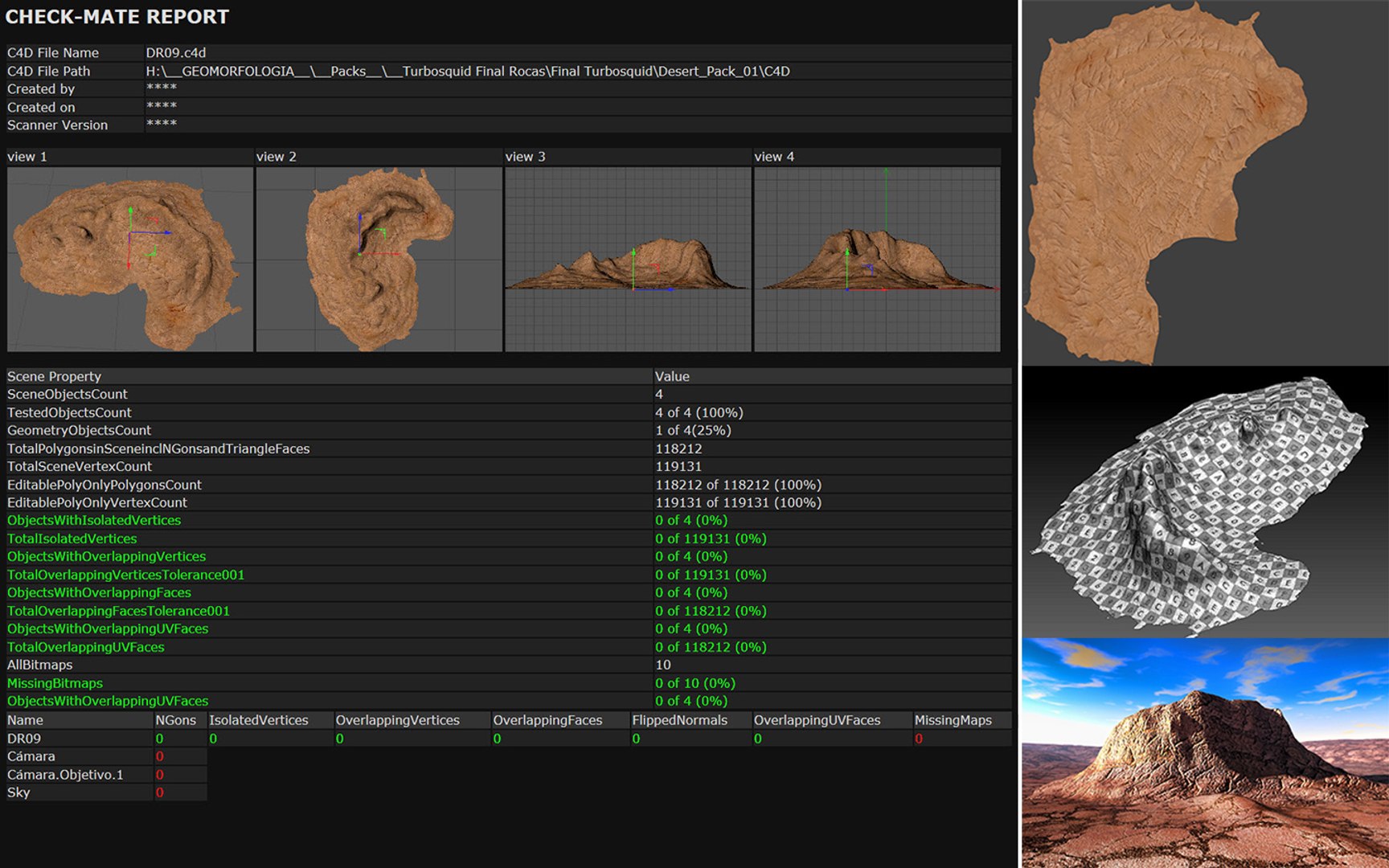The height and width of the screenshot is (868, 1389).
Task: Click the red MissingMaps value for DR09
Action: pos(919,739)
